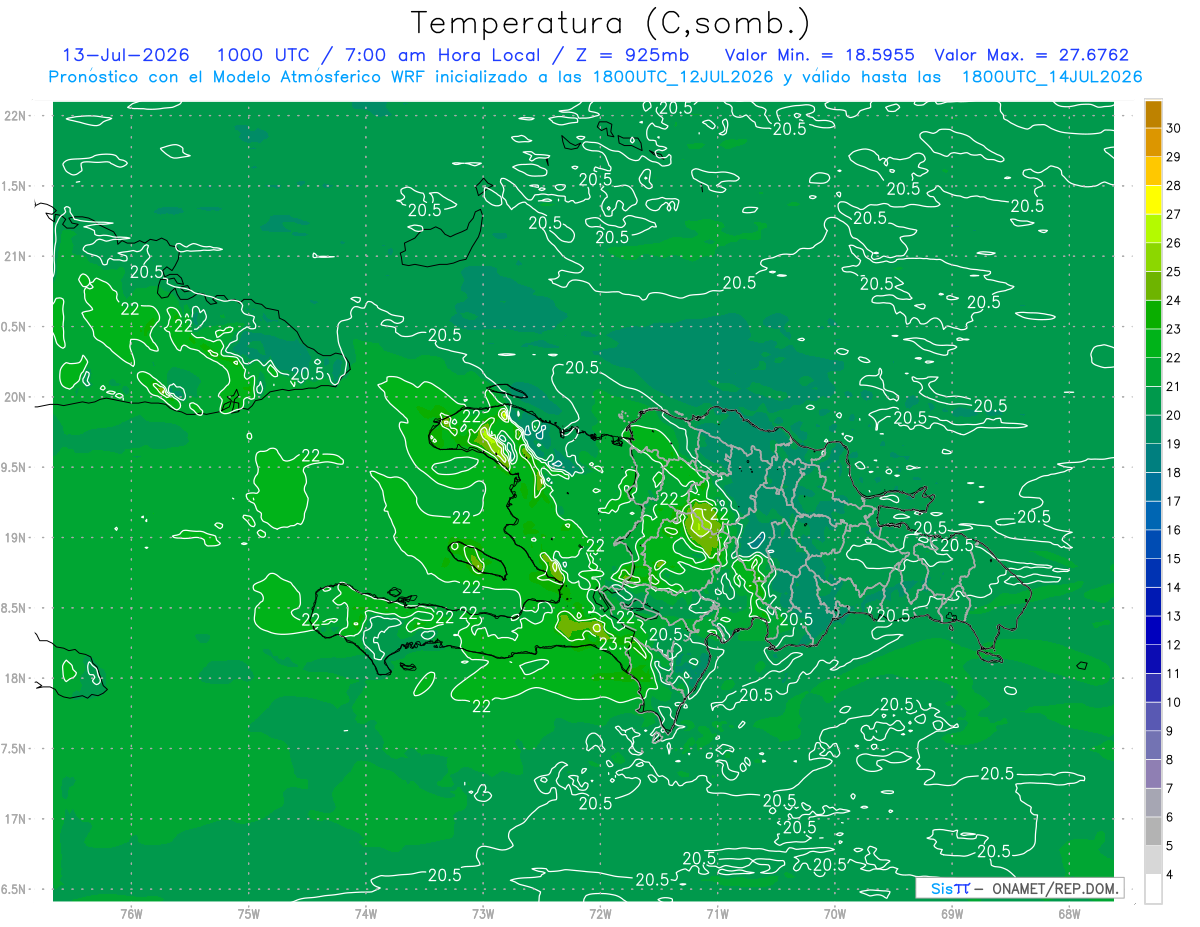Click the "Temperatura (C,somb.)" chart title
Image resolution: width=1200 pixels, height=927 pixels.
611,22
